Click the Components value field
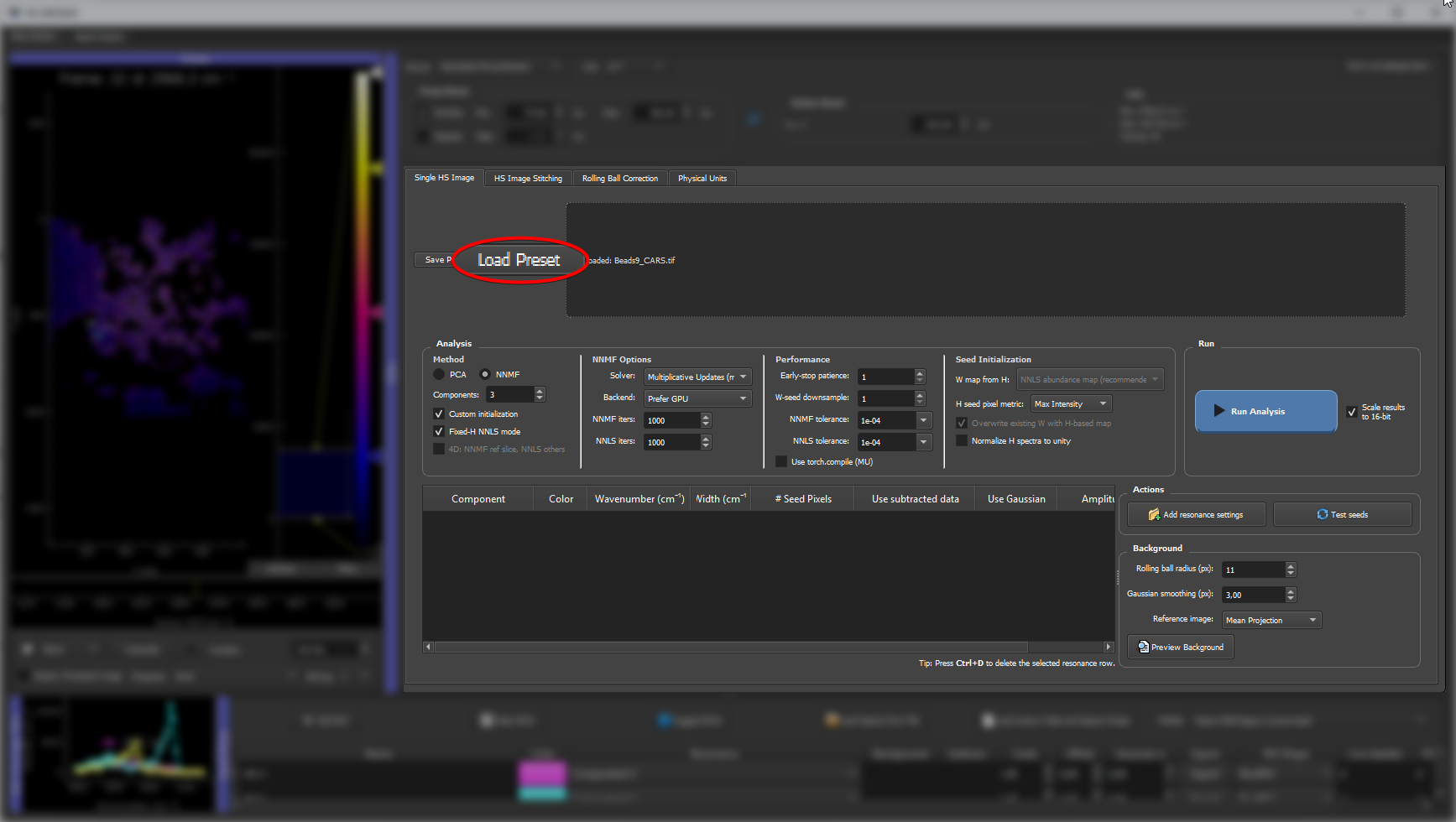The image size is (1456, 822). 509,394
